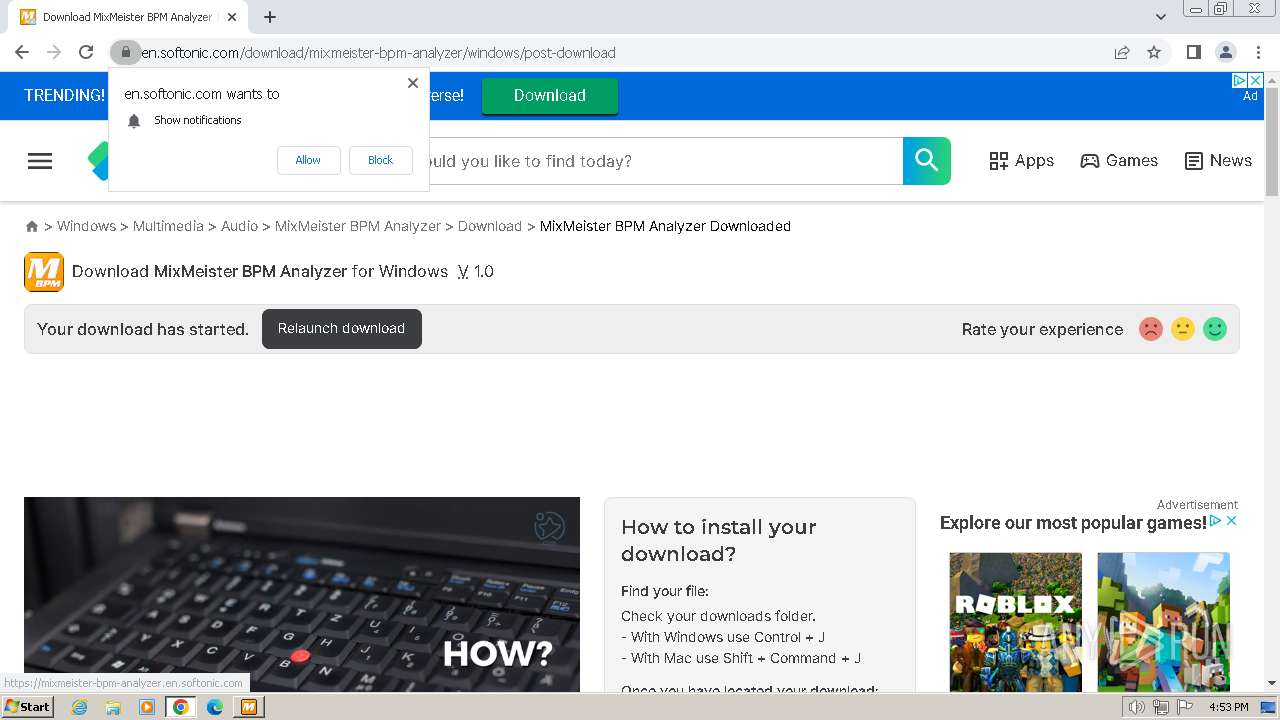Screen dimensions: 1280x720
Task: Click the page vertical scrollbar
Action: tap(1272, 140)
